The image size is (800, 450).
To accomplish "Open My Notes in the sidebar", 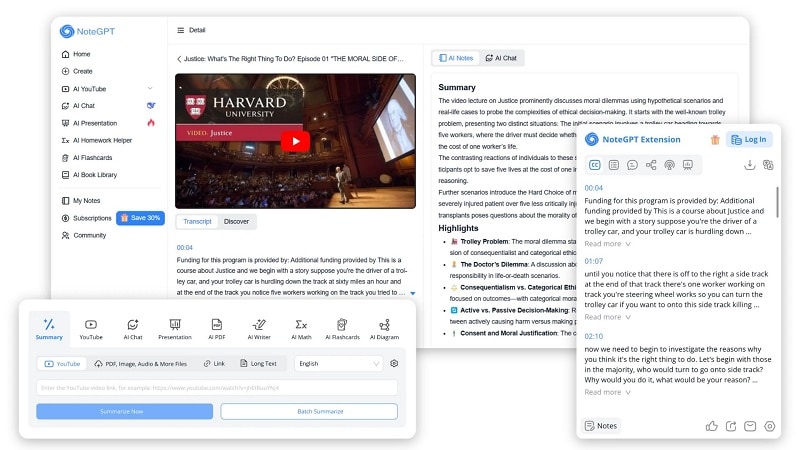I will [x=81, y=201].
